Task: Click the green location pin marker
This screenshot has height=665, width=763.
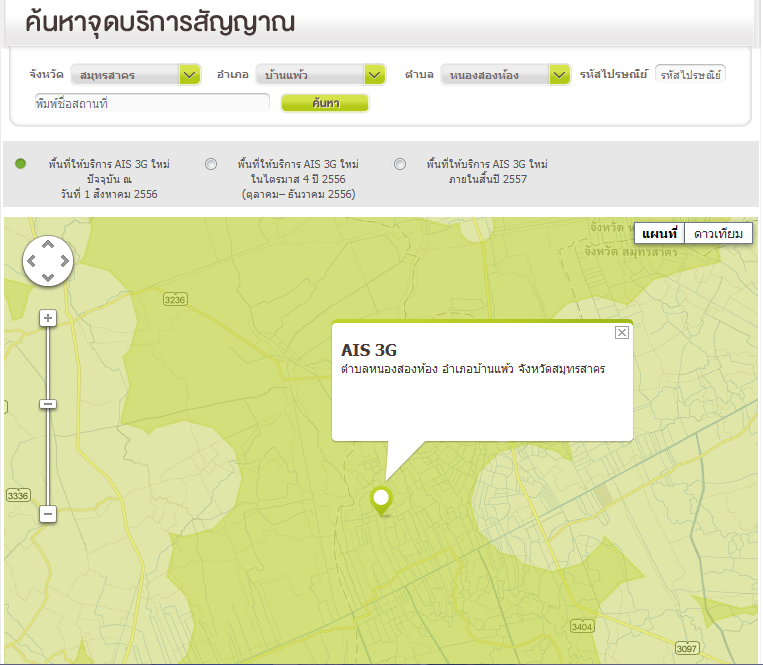Action: pyautogui.click(x=381, y=501)
